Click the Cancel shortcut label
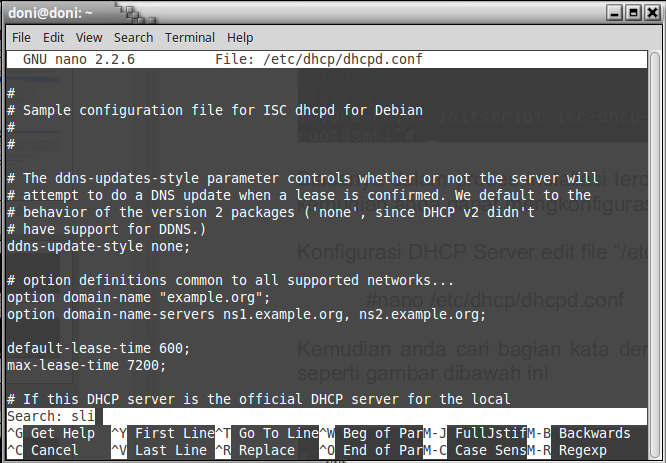This screenshot has width=666, height=463. pyautogui.click(x=54, y=450)
